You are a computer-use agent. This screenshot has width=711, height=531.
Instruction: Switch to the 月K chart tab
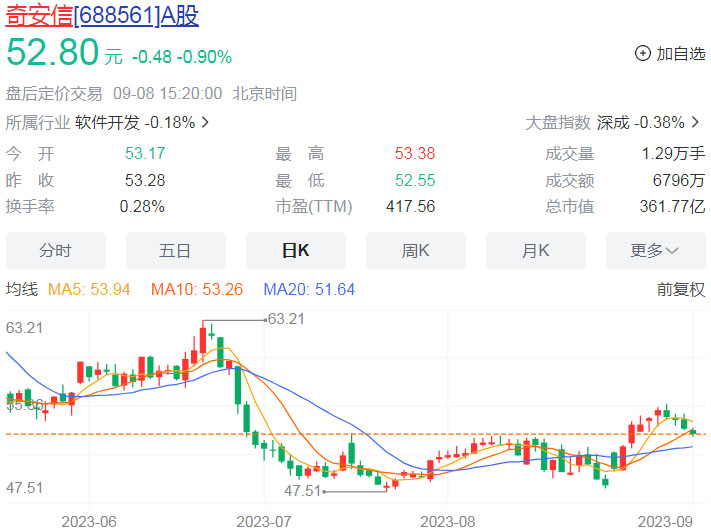point(536,250)
